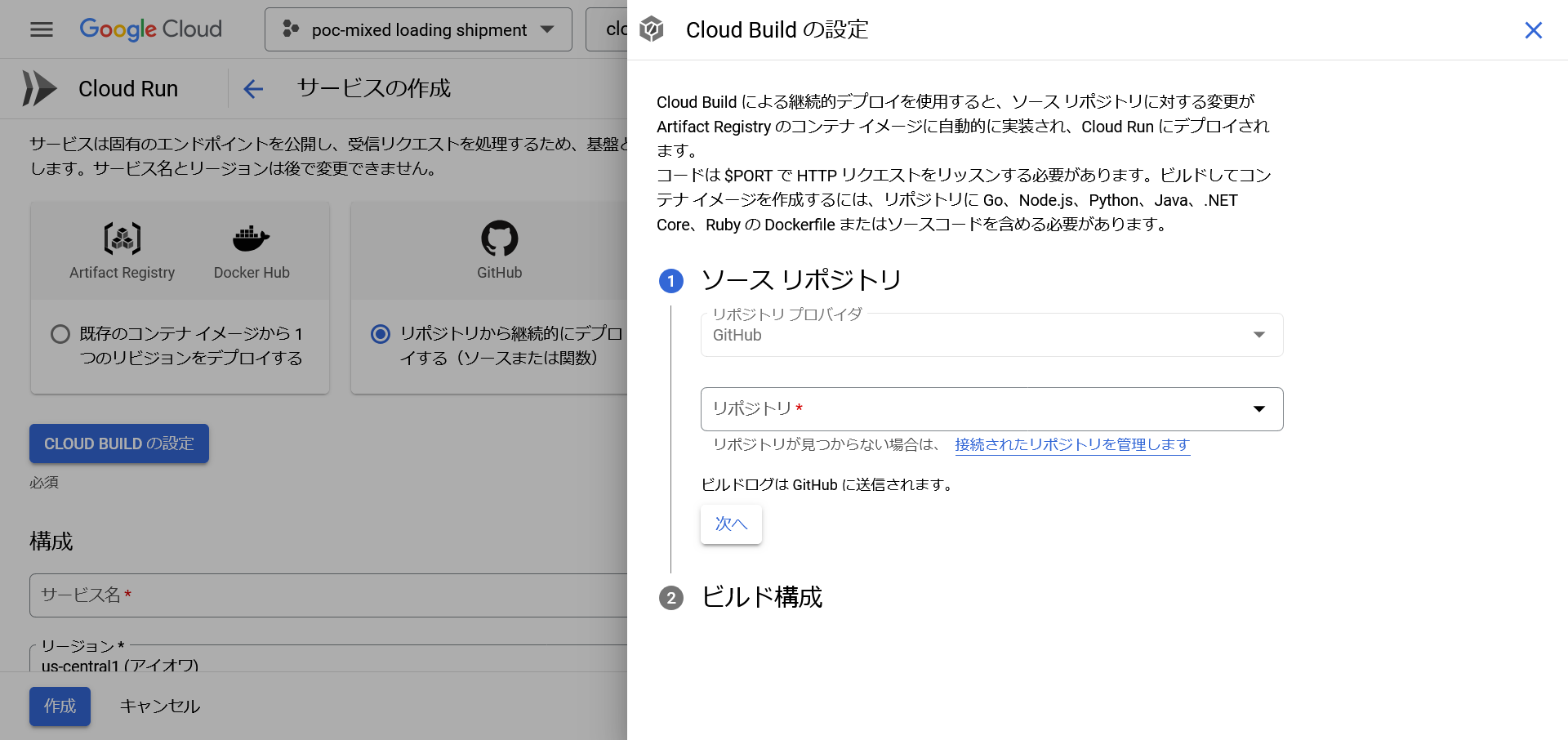This screenshot has width=1568, height=740.
Task: Click the 構成 section heading
Action: coord(51,542)
